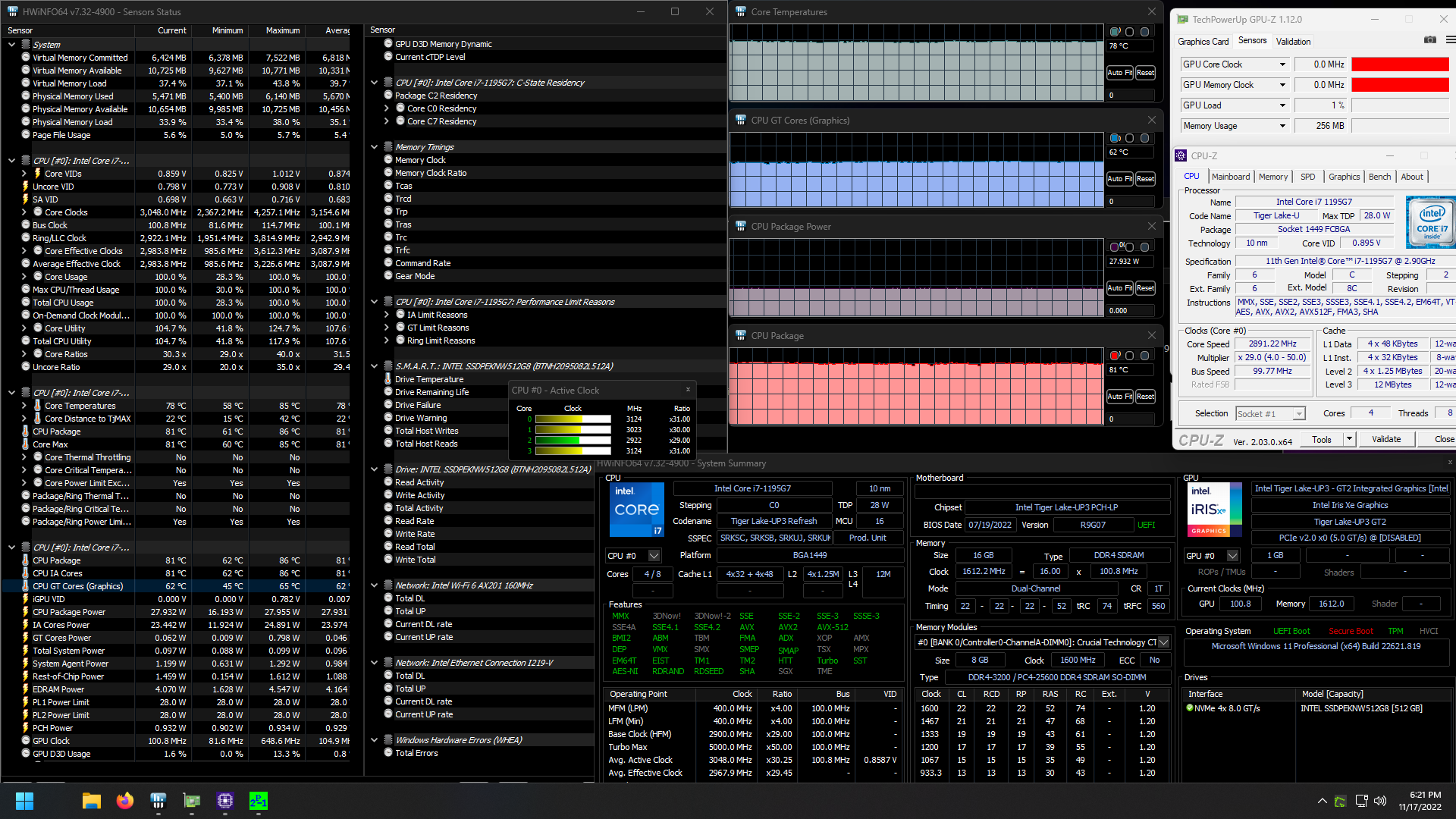Click the HWiNFO64 Sensors Status title icon
The width and height of the screenshot is (1456, 819).
coord(12,11)
